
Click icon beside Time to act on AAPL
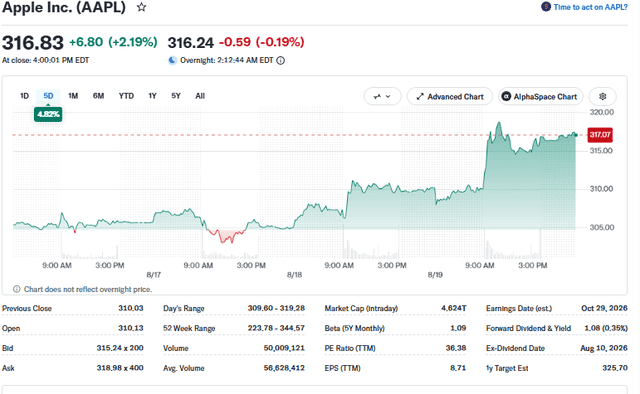pos(546,7)
